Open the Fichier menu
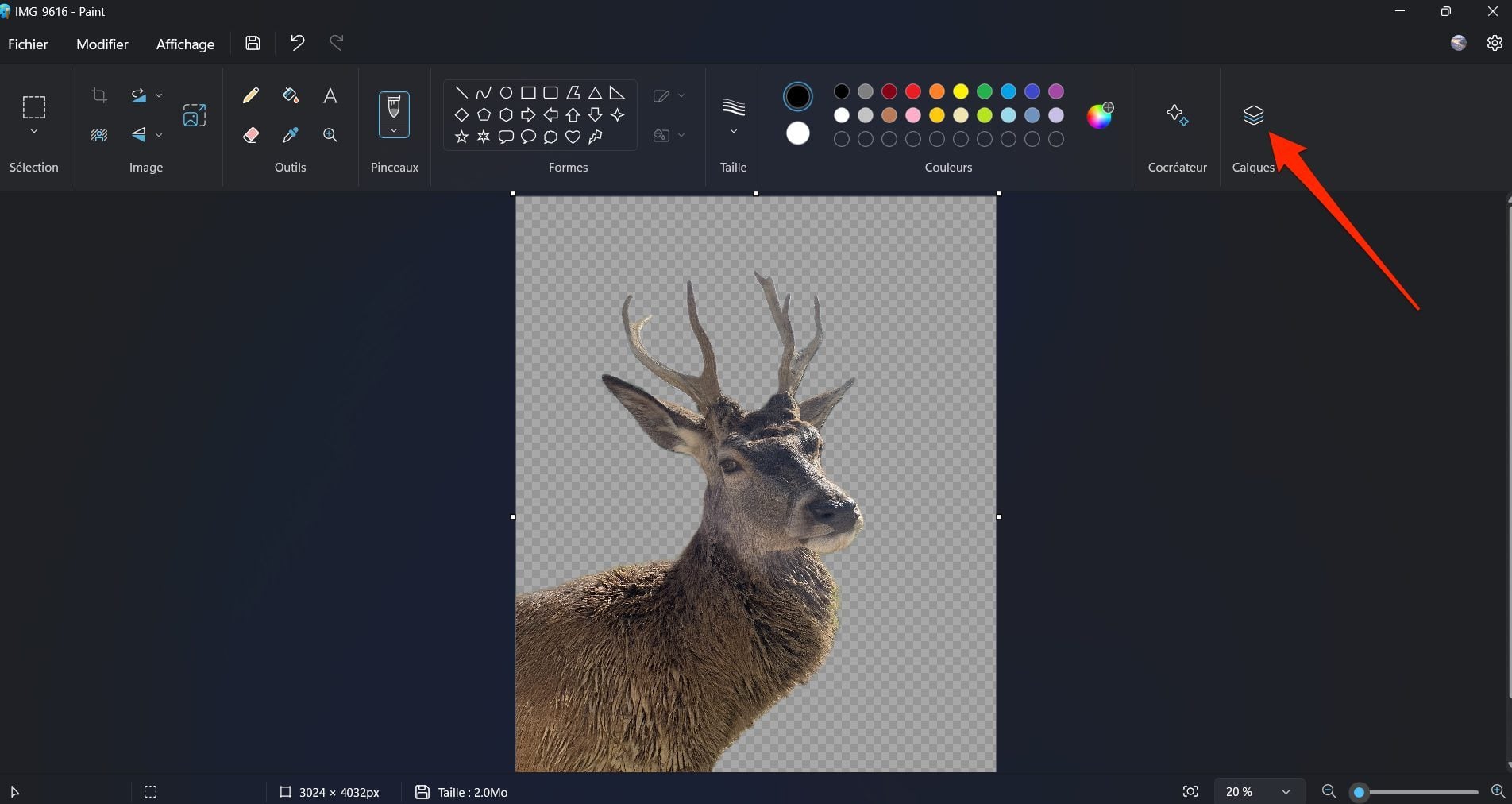This screenshot has height=804, width=1512. pos(28,44)
